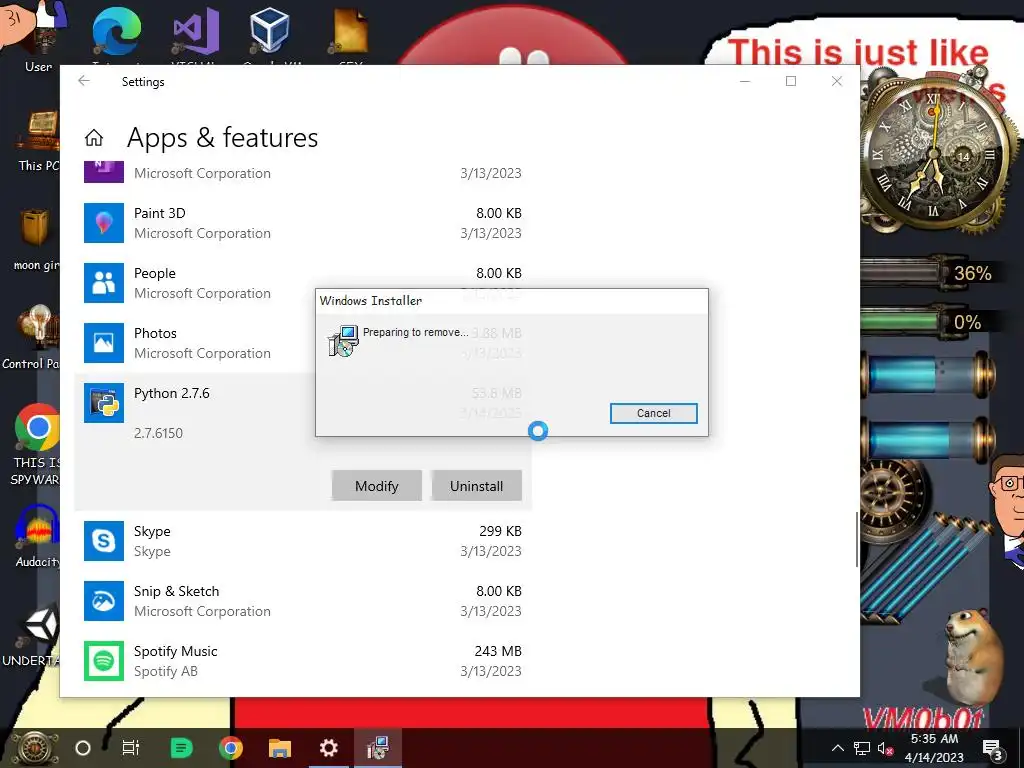Select the Snip & Sketch entry name
The image size is (1024, 768).
point(176,591)
